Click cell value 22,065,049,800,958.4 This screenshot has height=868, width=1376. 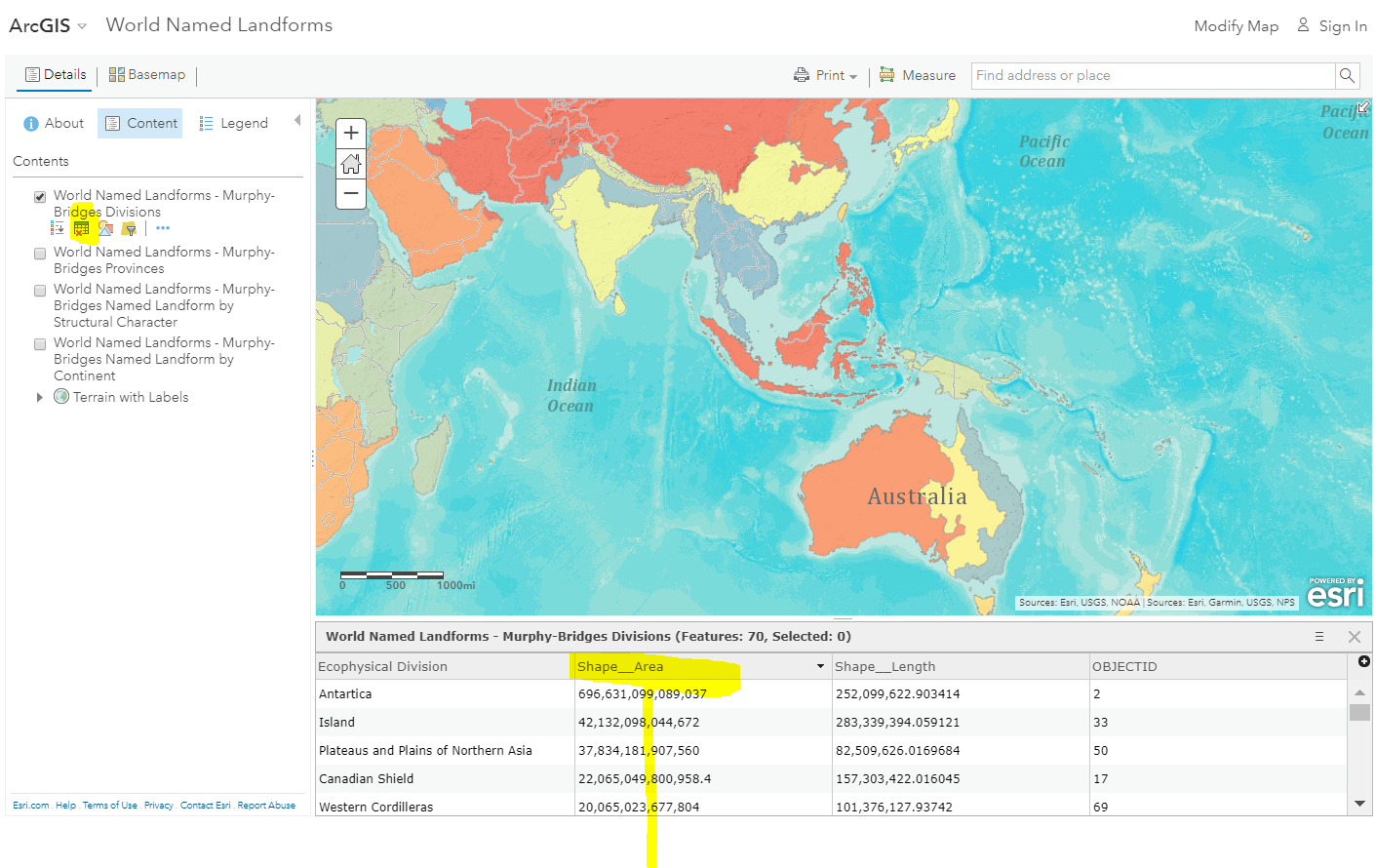[645, 779]
